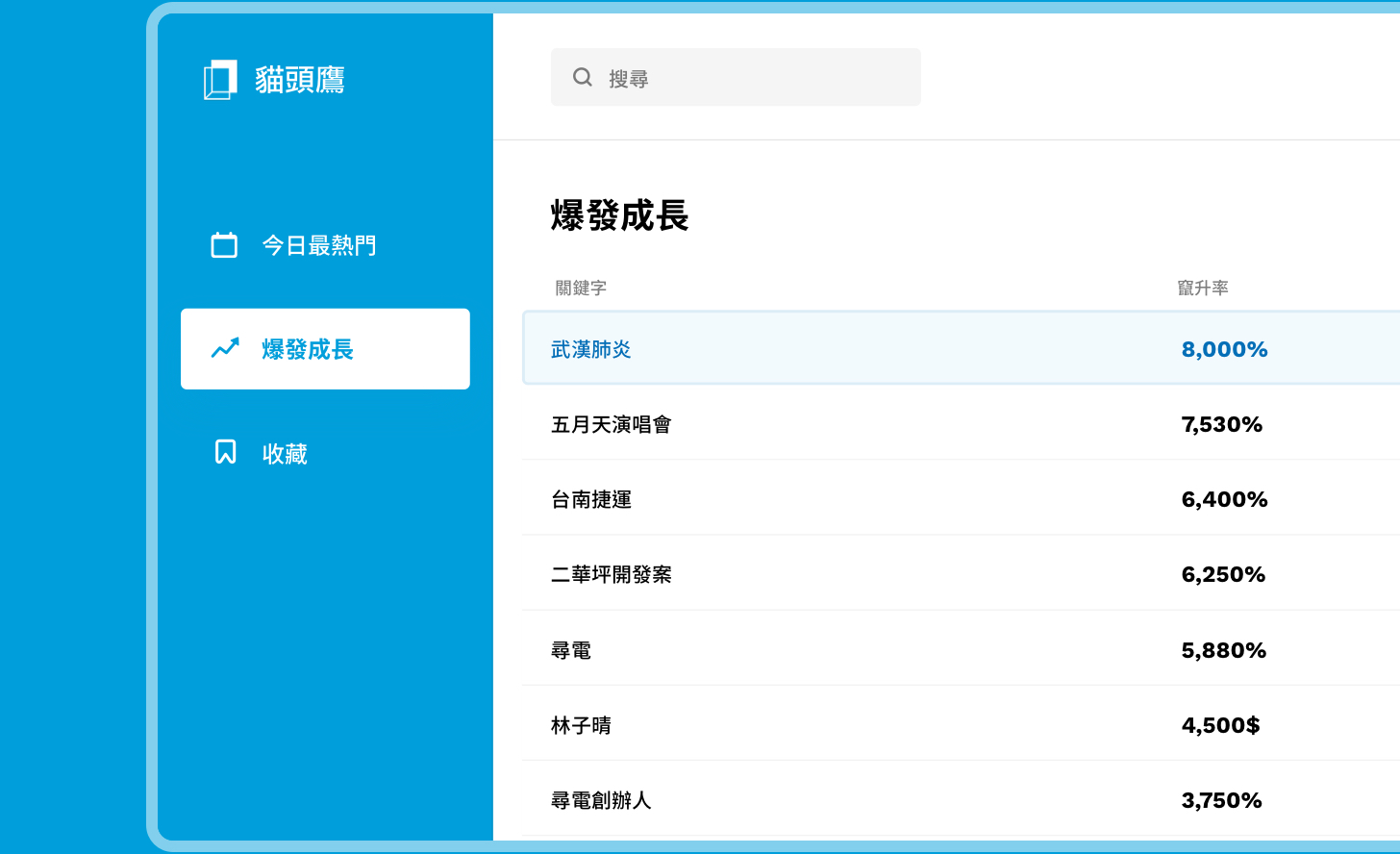Select the 五月天演唱會 keyword
Image resolution: width=1400 pixels, height=854 pixels.
point(612,425)
